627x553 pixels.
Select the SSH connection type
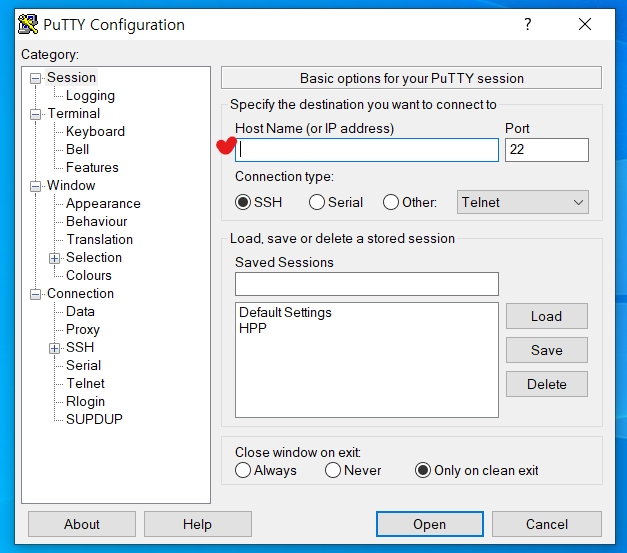pyautogui.click(x=243, y=202)
